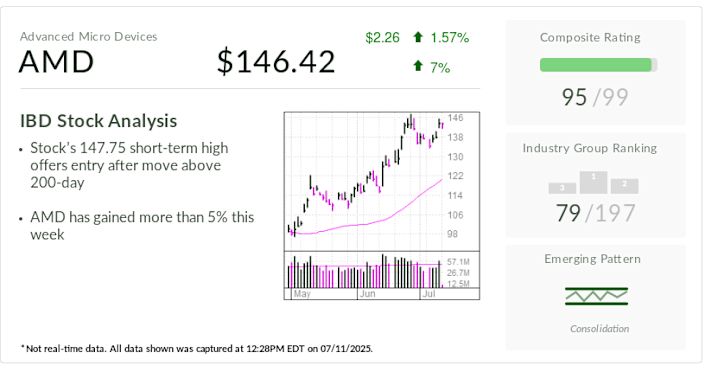Click the Jun label on the chart axis

[x=367, y=294]
